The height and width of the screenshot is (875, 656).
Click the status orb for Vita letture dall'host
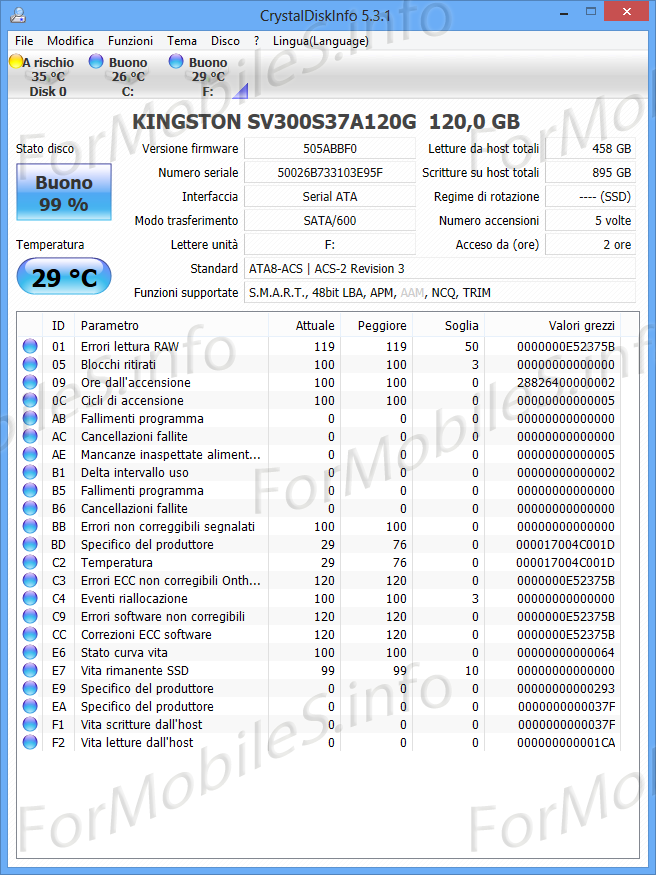point(30,743)
